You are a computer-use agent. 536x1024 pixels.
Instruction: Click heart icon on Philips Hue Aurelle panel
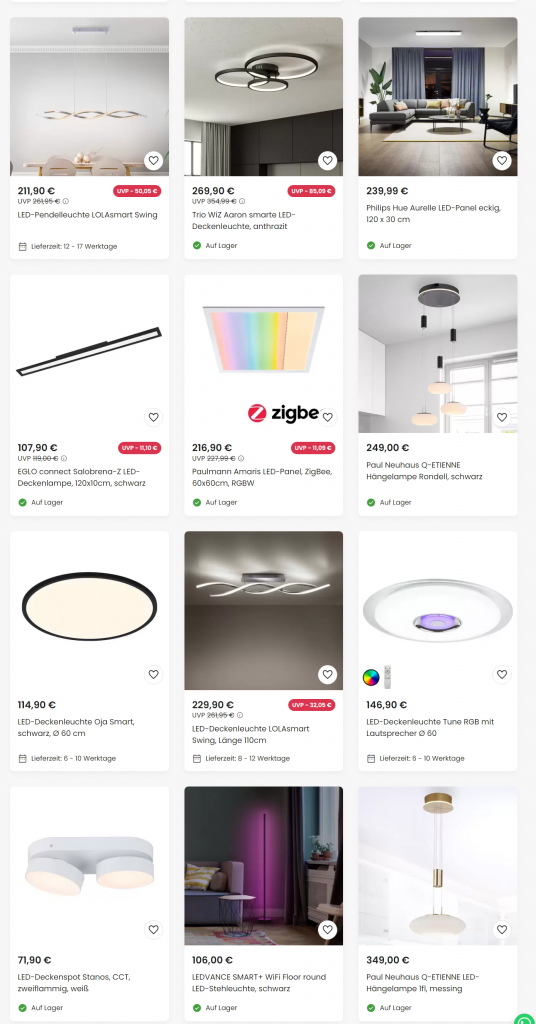(x=502, y=160)
